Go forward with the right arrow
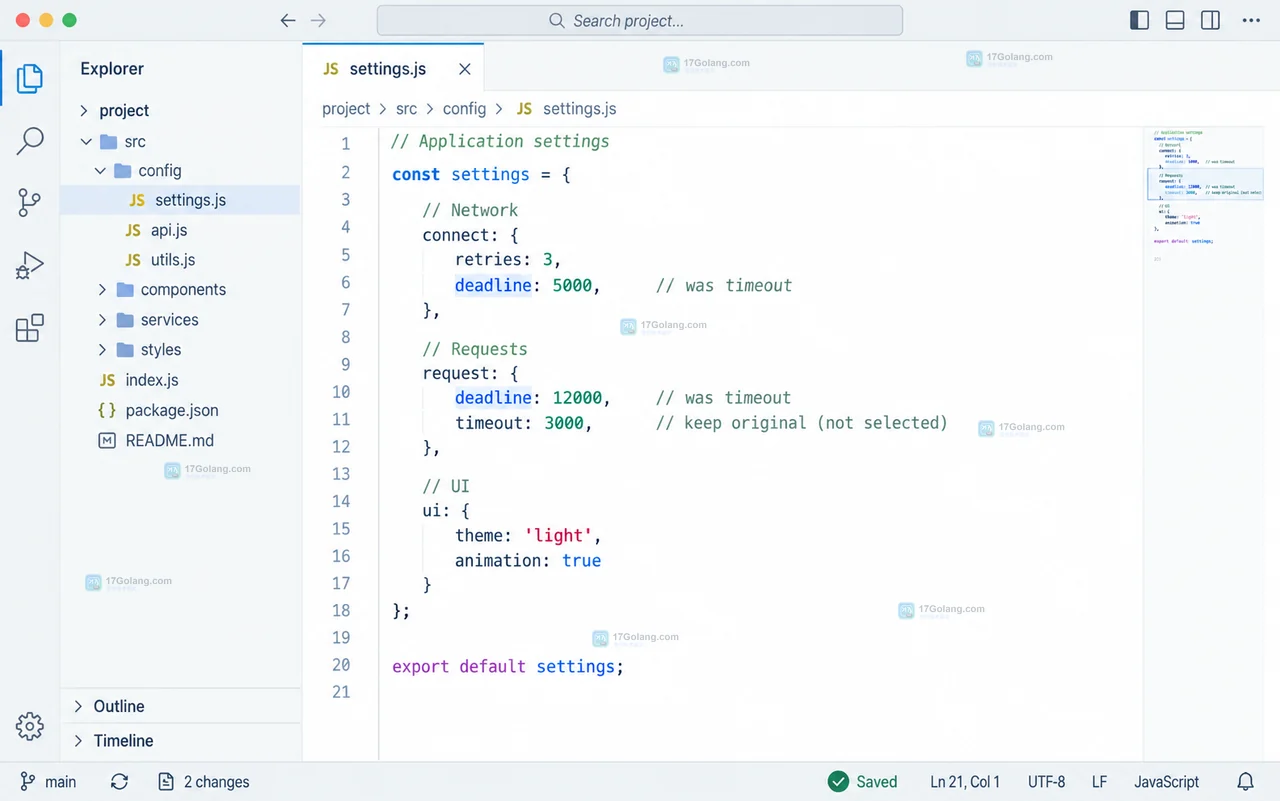 [x=318, y=20]
